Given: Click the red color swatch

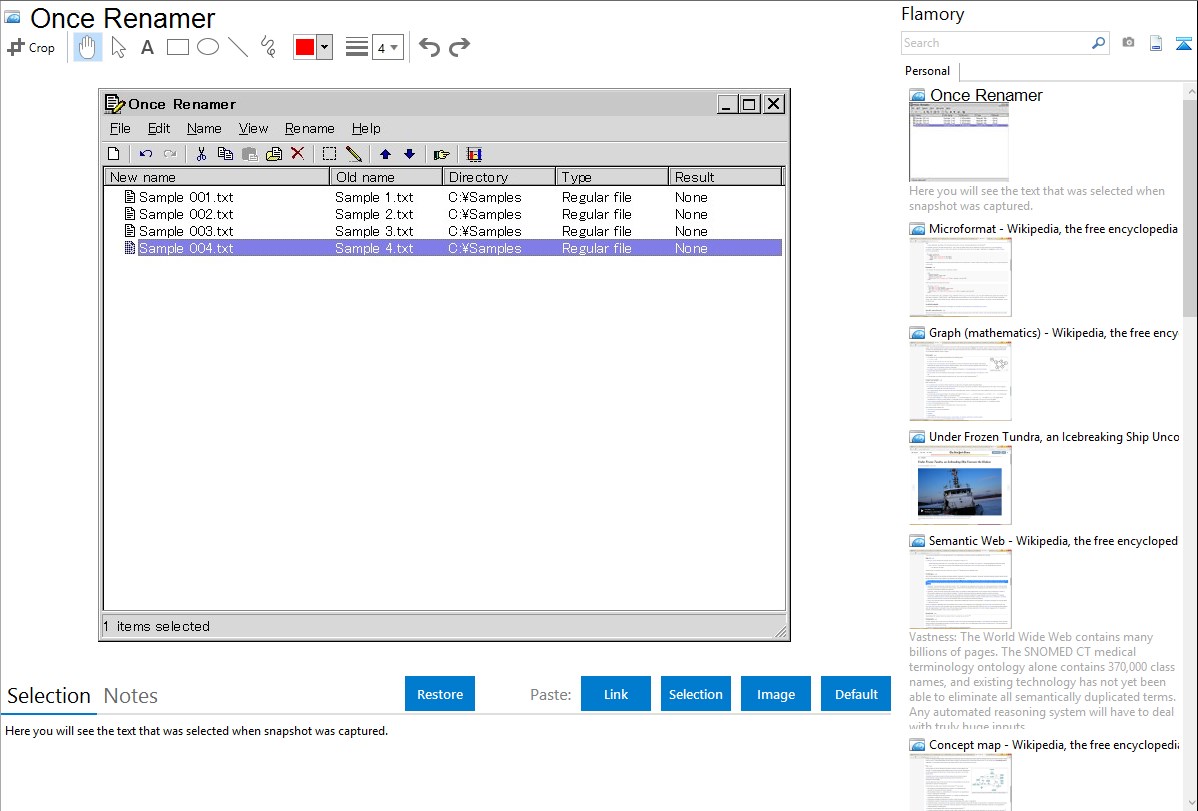Looking at the screenshot, I should point(304,47).
